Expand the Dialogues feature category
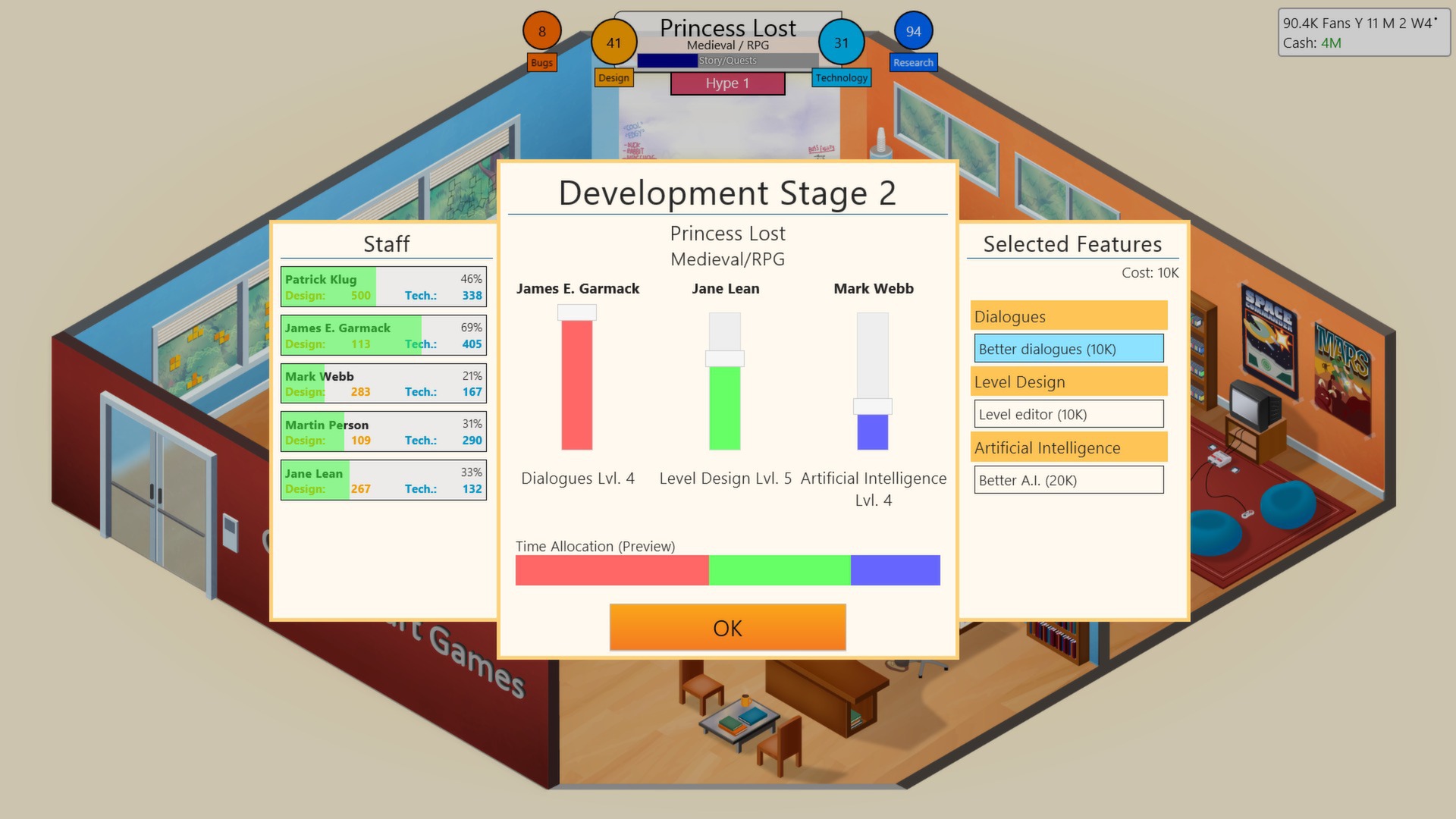 [1068, 315]
